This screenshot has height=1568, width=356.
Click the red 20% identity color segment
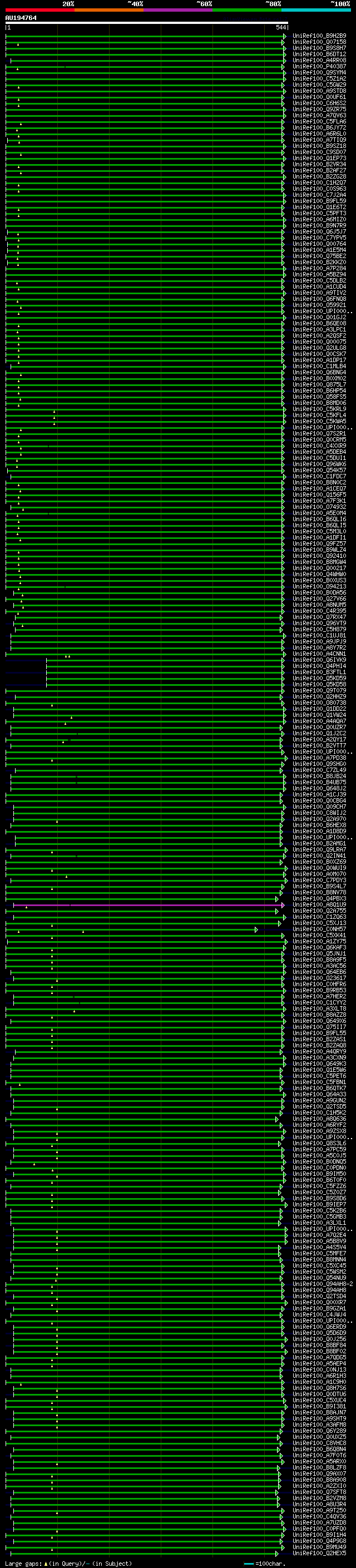point(40,10)
